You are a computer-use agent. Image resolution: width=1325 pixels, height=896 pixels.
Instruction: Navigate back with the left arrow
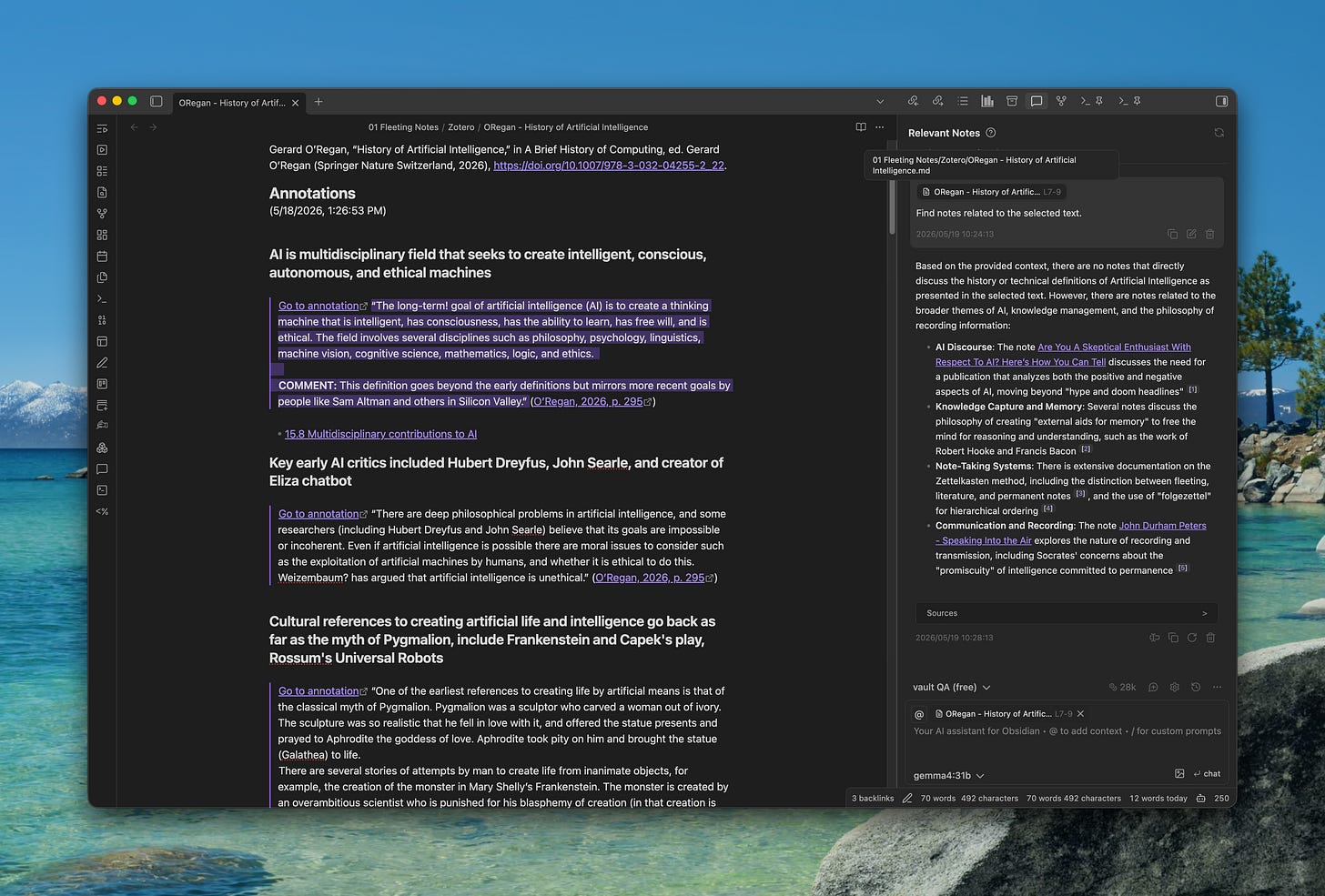click(x=135, y=127)
